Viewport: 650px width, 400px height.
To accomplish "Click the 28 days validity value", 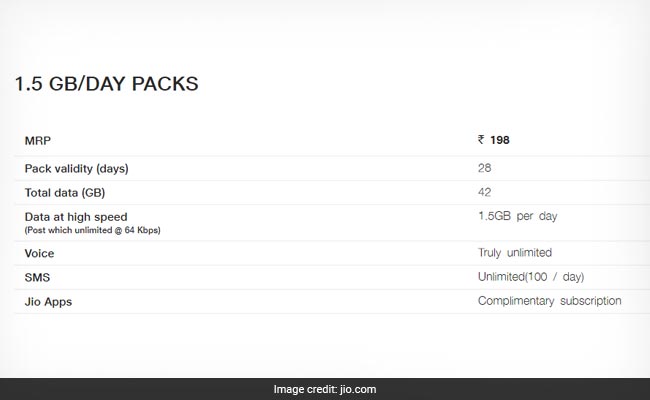I will click(x=484, y=168).
